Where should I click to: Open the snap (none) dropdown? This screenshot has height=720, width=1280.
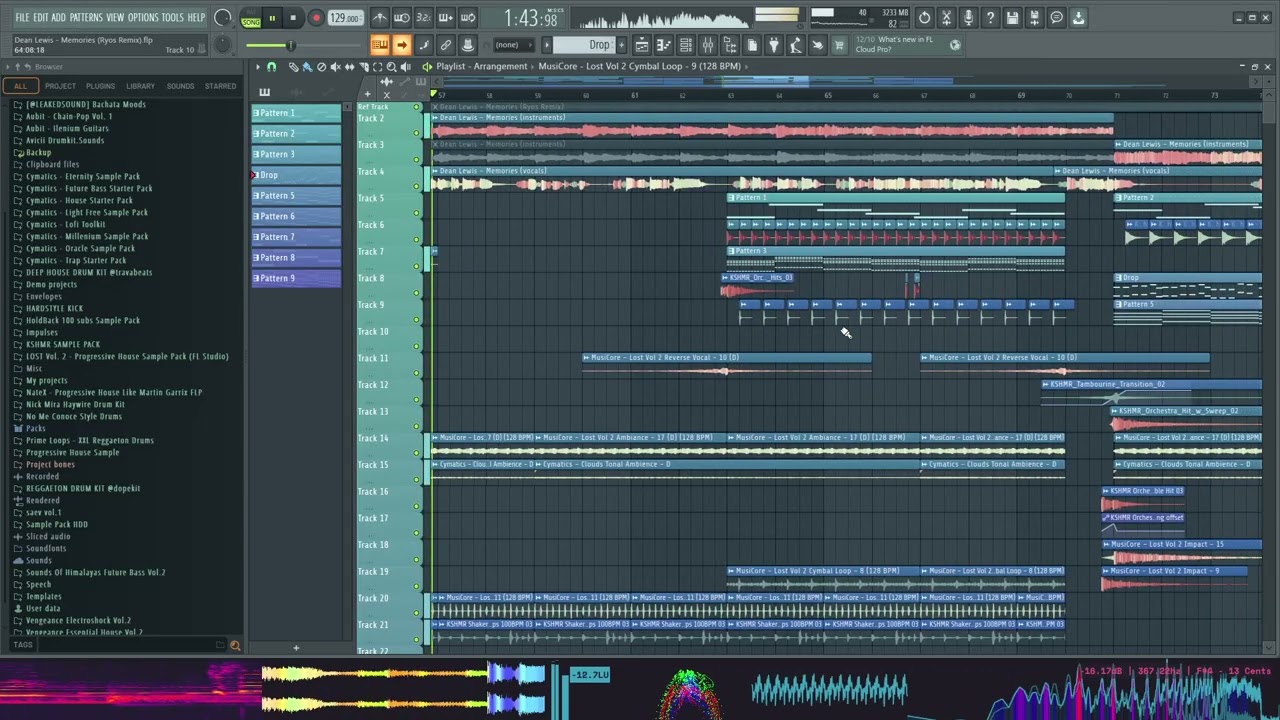pos(512,45)
